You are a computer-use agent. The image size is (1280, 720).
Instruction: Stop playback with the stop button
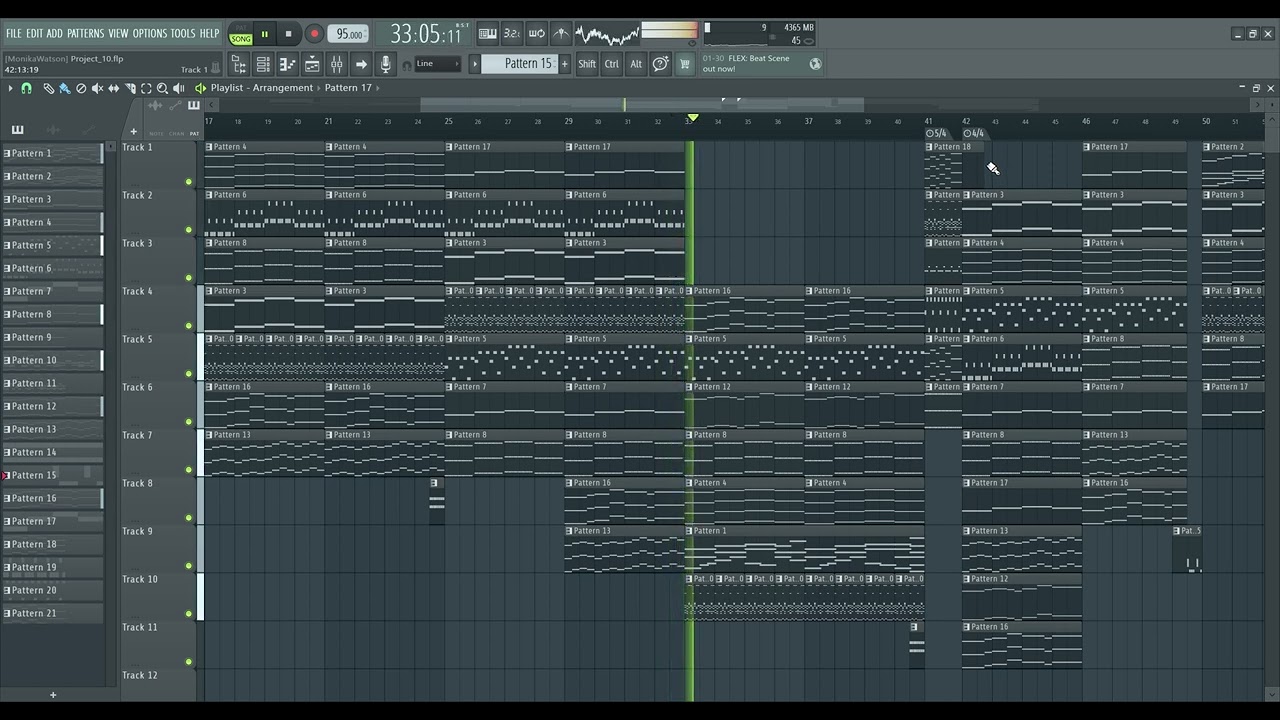289,34
